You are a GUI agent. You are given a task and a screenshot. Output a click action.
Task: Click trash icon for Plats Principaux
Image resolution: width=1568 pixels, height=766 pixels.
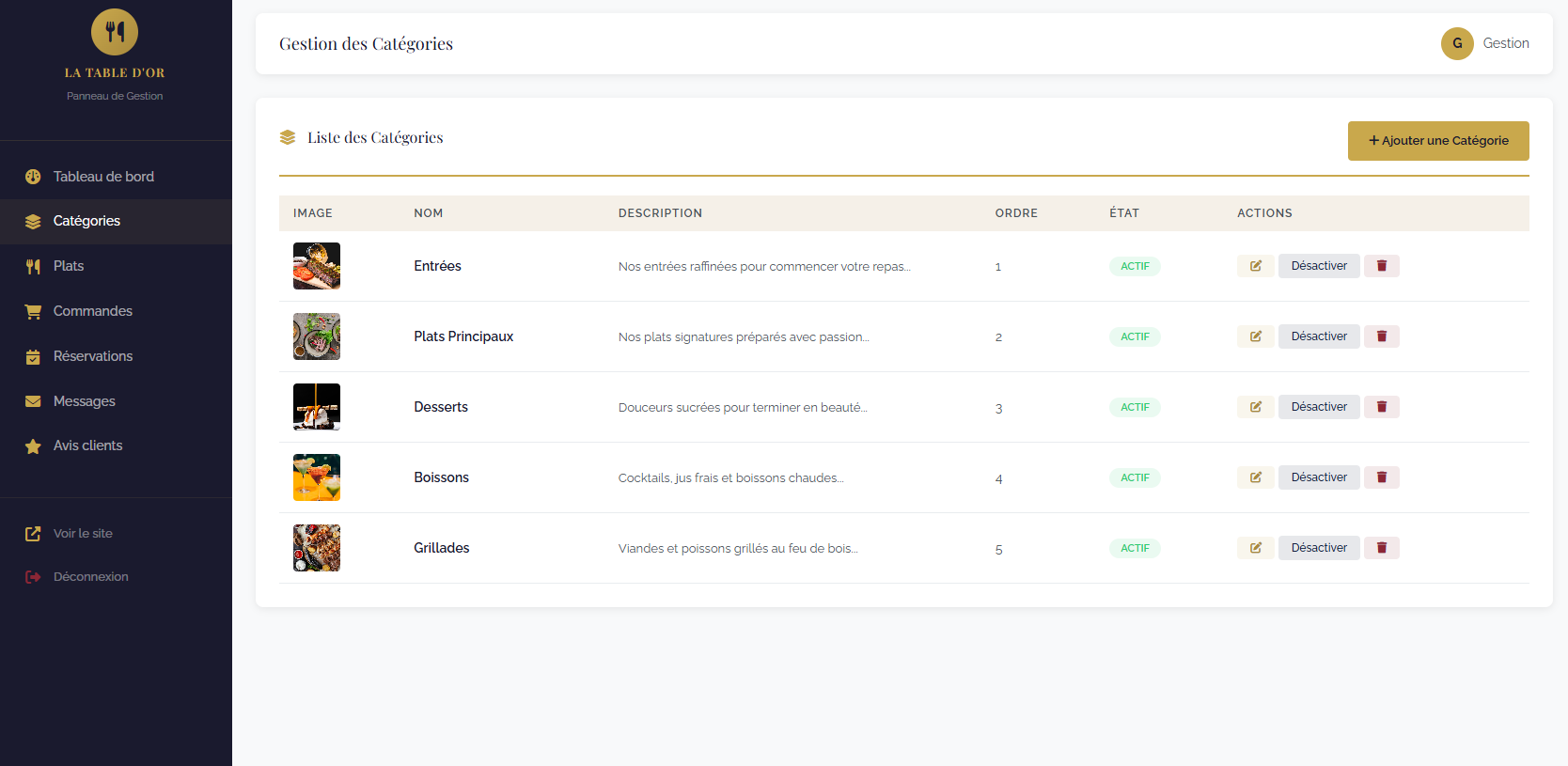tap(1381, 336)
